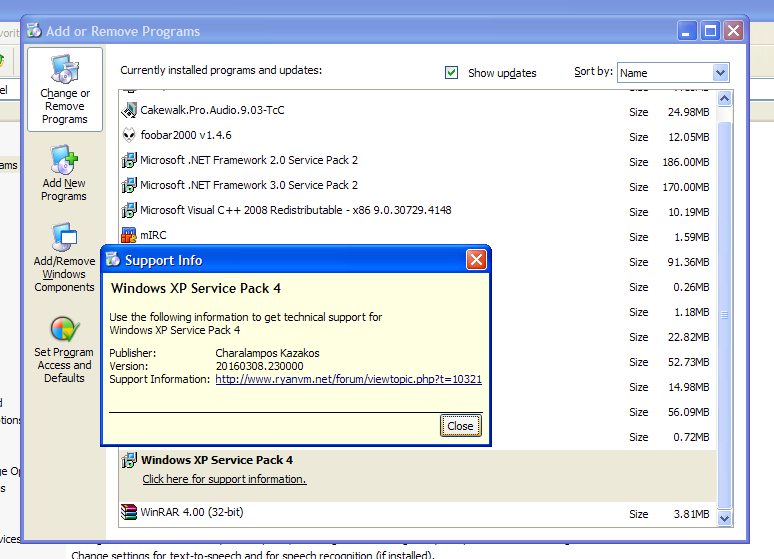Select the Windows XP Service Pack 4 list title

coord(217,460)
